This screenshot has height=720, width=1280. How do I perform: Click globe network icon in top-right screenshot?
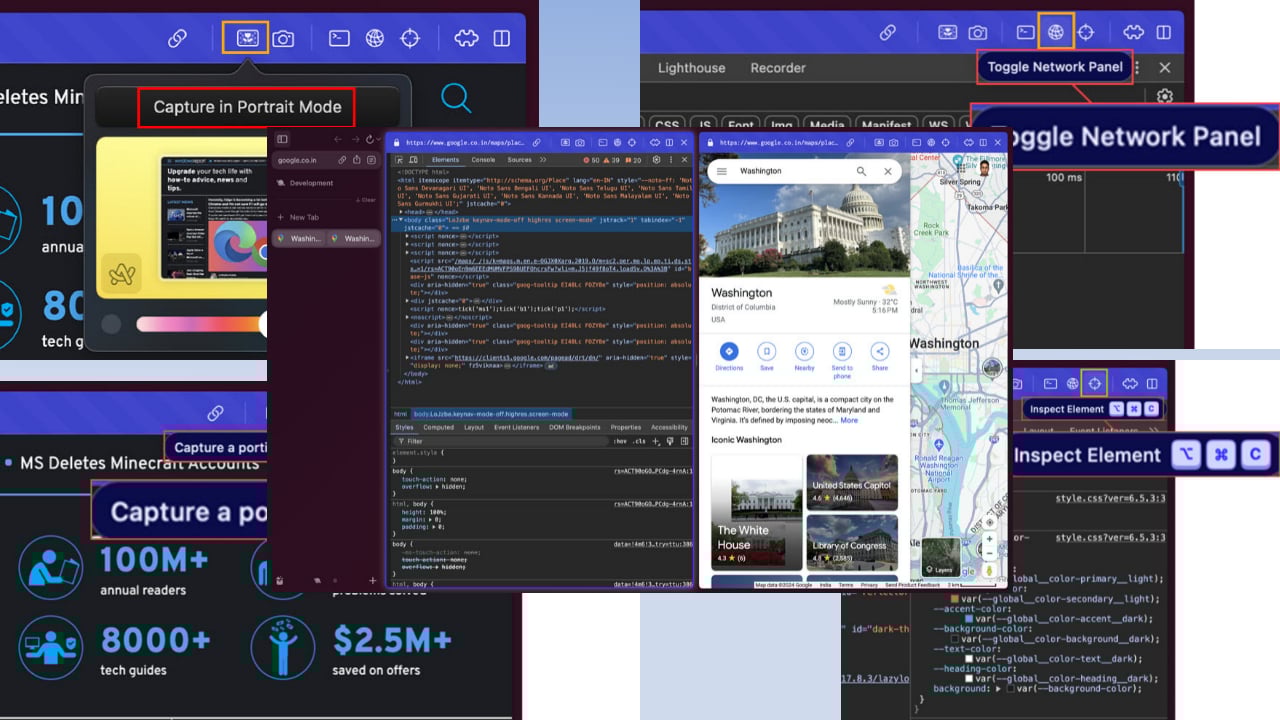coord(1056,32)
